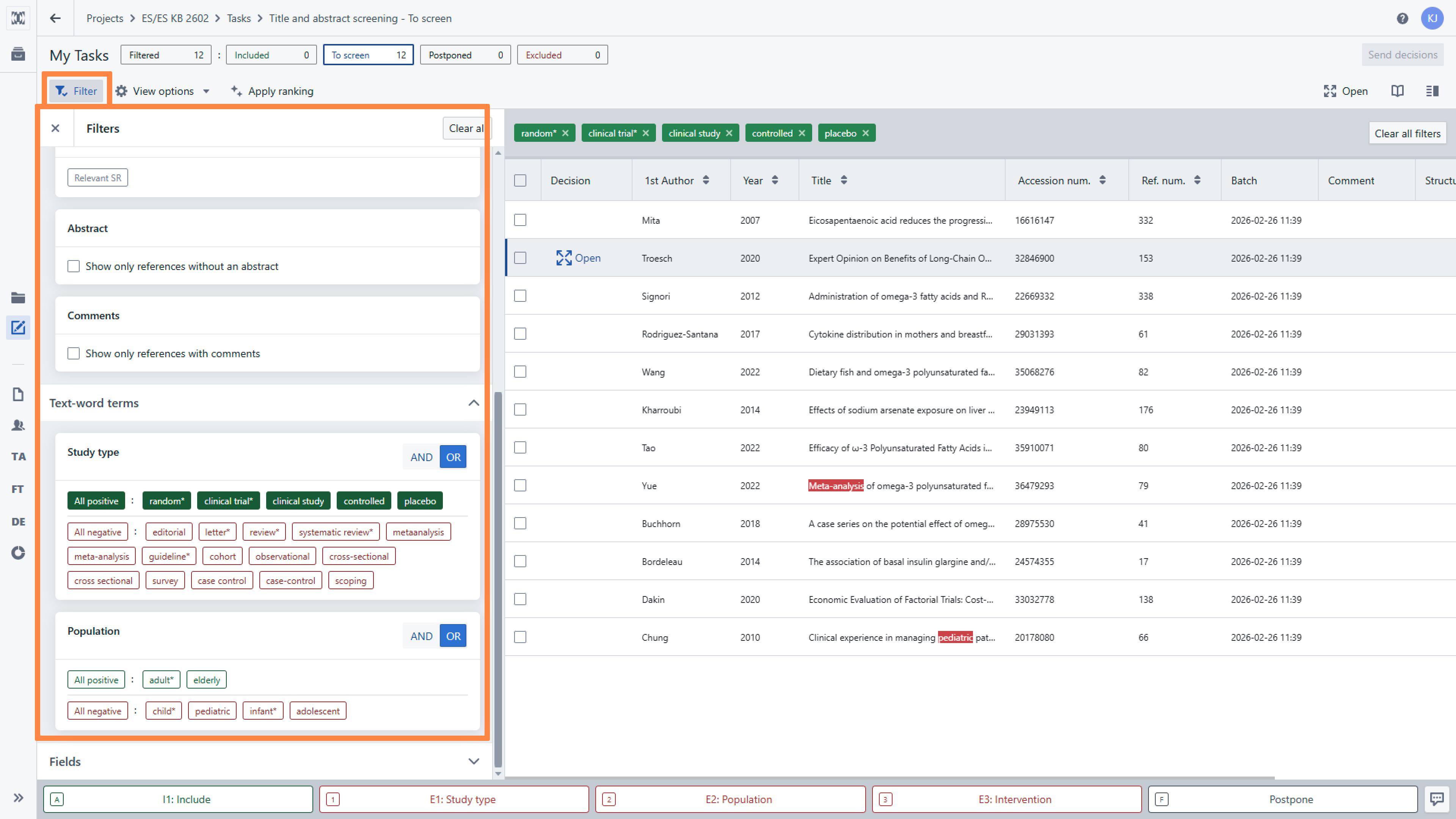Expand the sidebar with double chevron

tap(18, 797)
